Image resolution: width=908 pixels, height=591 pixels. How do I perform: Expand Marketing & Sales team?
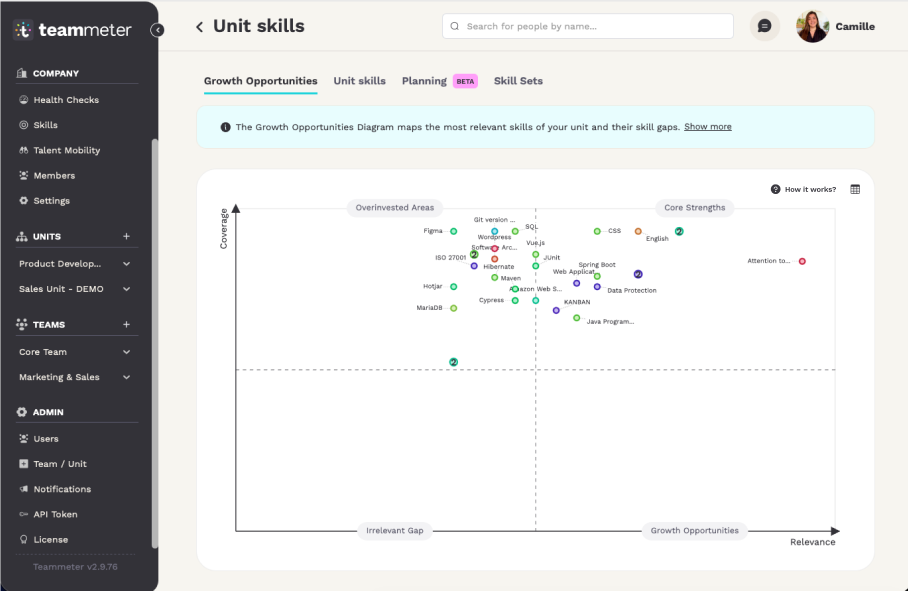point(126,377)
